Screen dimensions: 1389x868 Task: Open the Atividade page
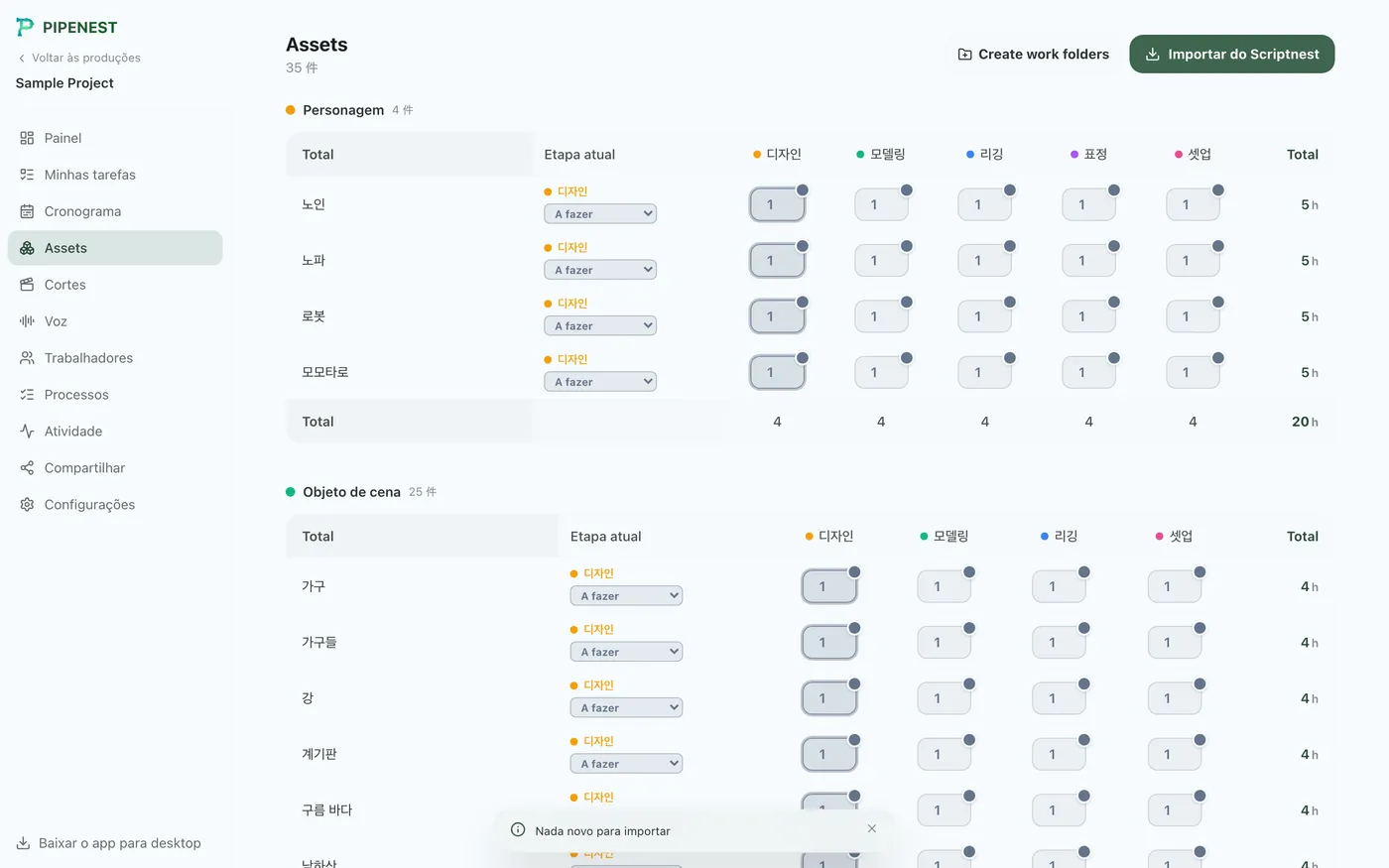point(115,432)
